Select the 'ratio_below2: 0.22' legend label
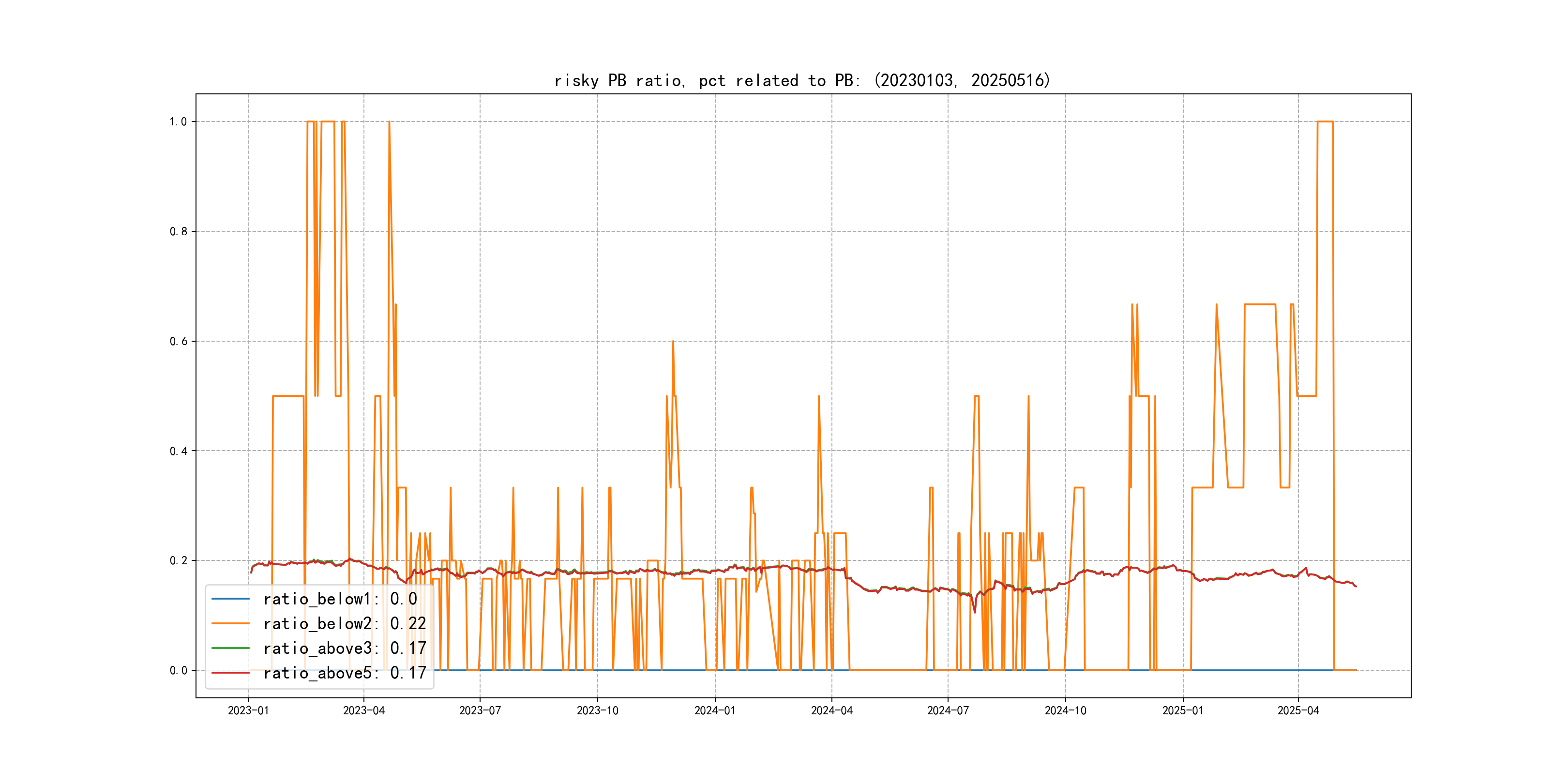This screenshot has height=784, width=1568. click(x=344, y=623)
